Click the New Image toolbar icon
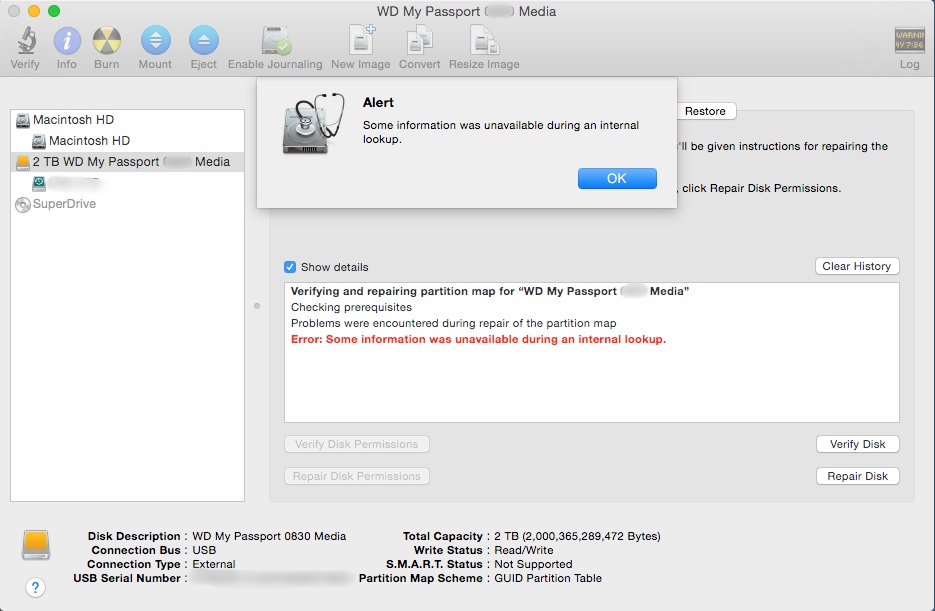935x611 pixels. click(x=360, y=42)
